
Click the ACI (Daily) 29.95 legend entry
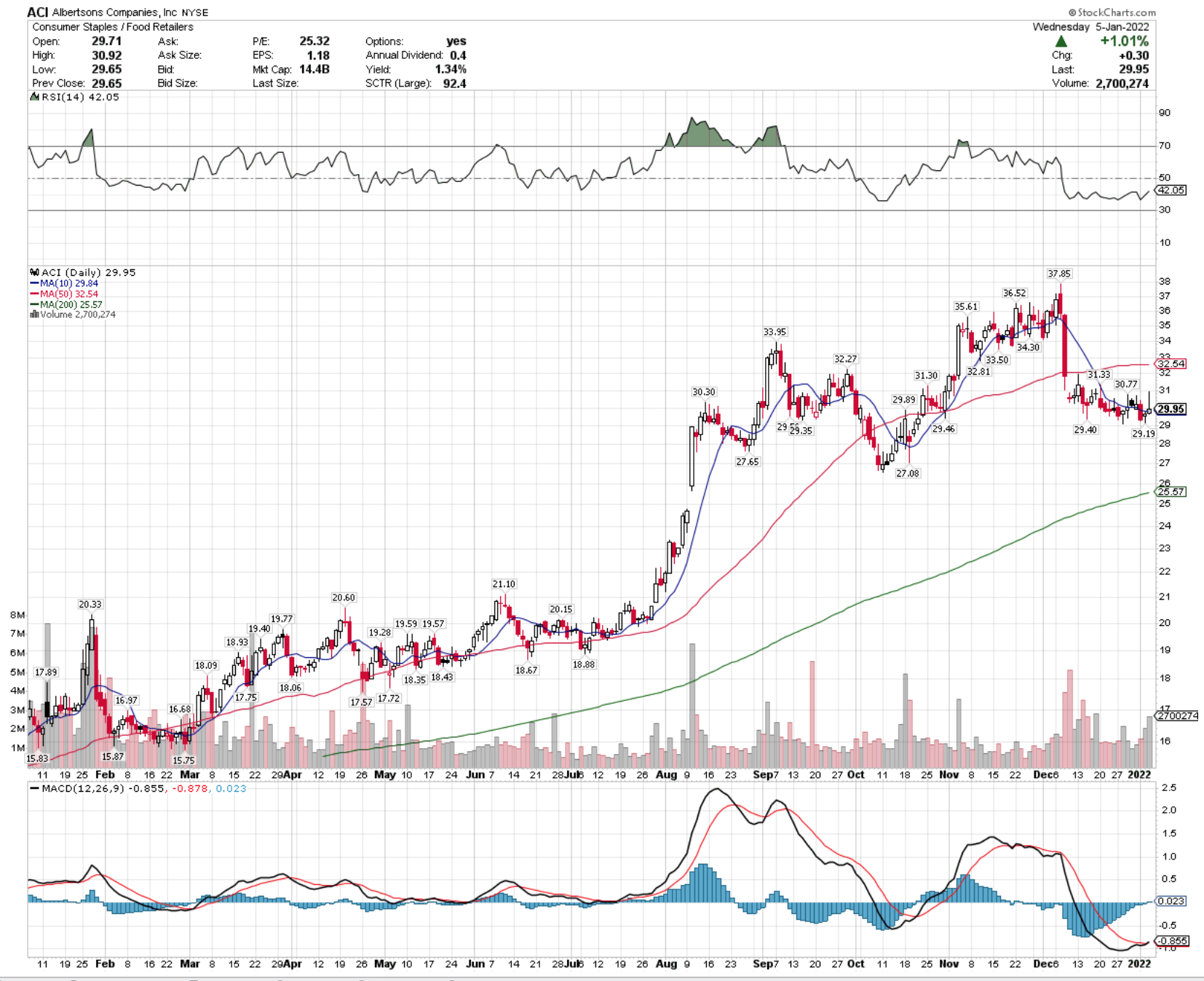tap(88, 272)
